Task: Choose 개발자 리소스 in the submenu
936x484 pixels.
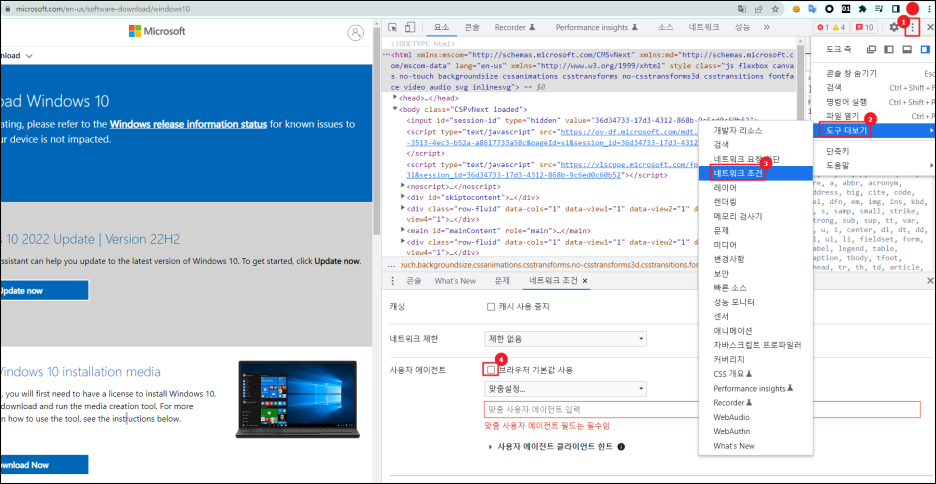Action: pos(755,130)
